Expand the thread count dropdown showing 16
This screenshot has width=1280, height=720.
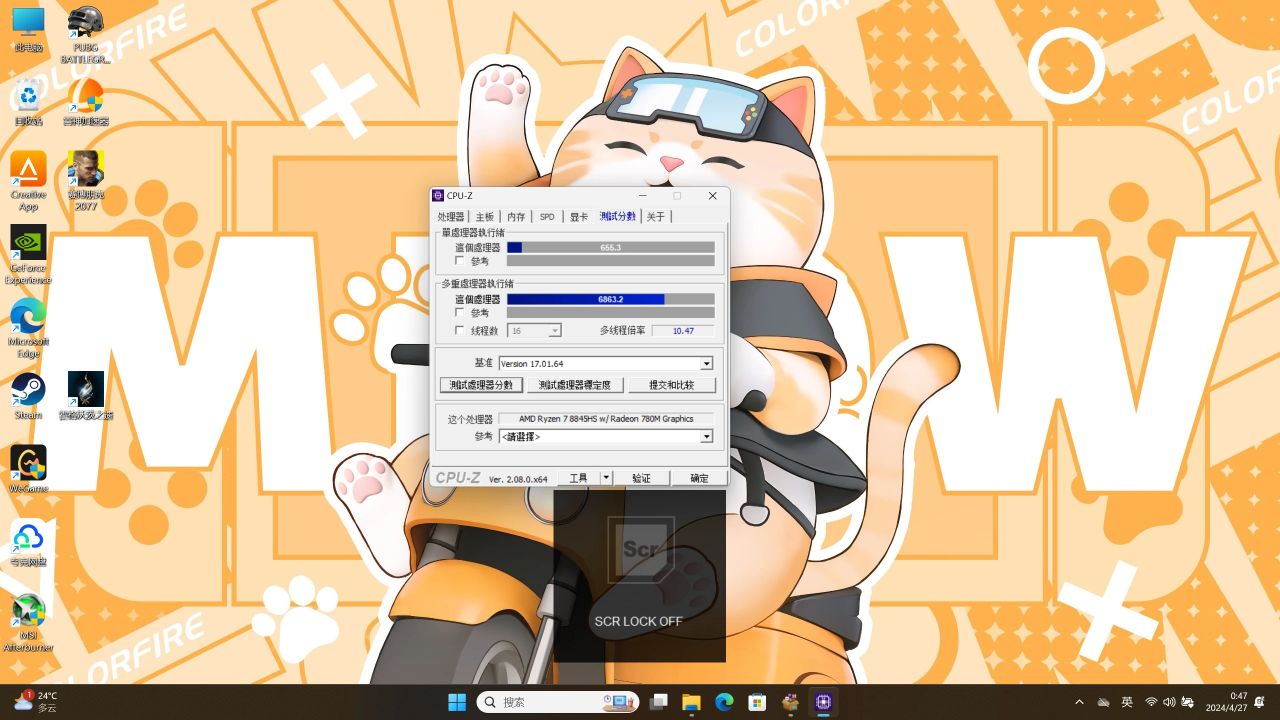point(555,330)
